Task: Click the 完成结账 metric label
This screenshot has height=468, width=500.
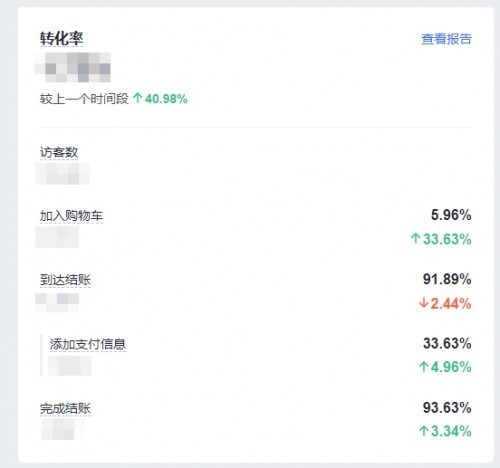Action: 65,409
